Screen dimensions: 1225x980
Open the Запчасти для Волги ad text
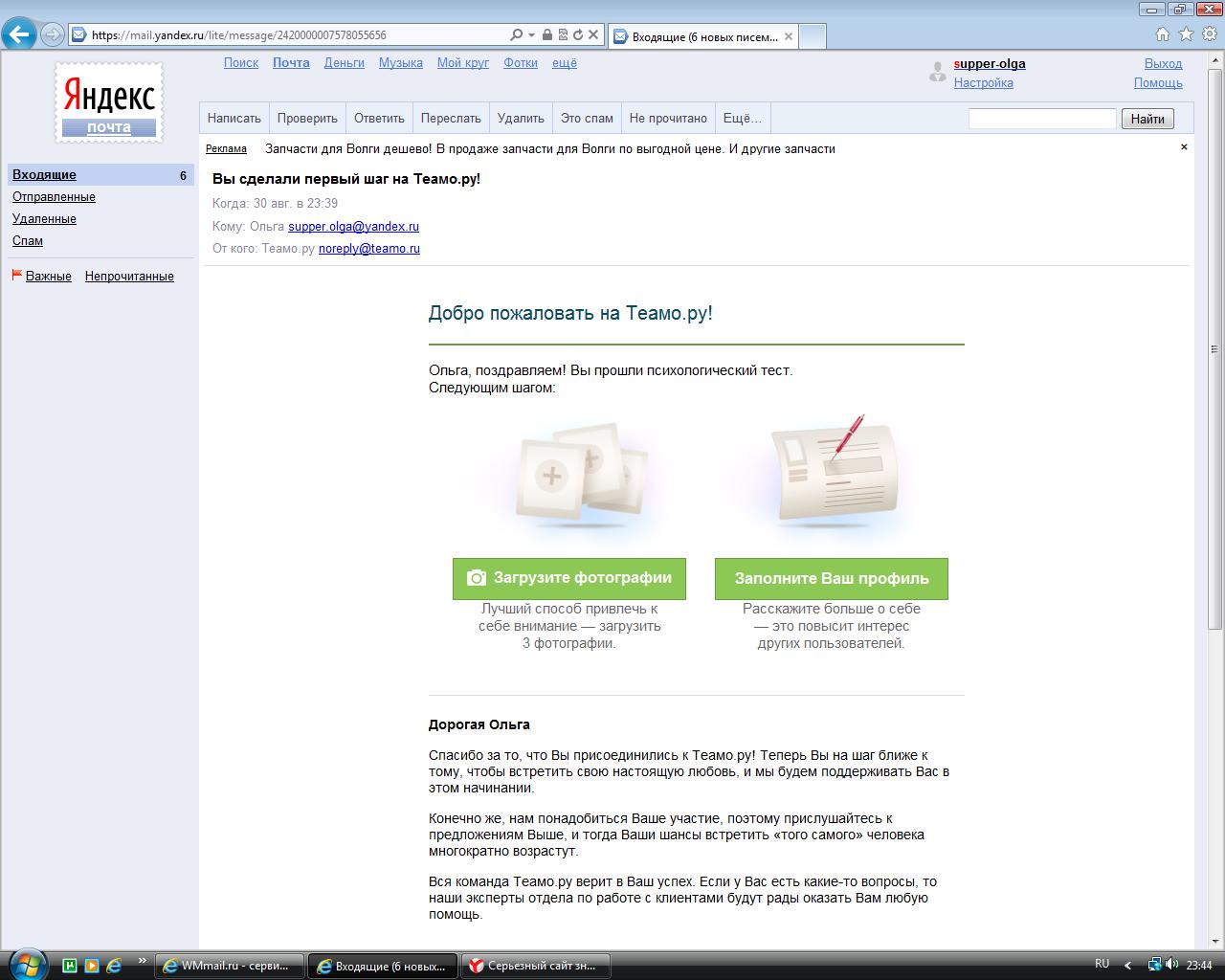point(550,149)
